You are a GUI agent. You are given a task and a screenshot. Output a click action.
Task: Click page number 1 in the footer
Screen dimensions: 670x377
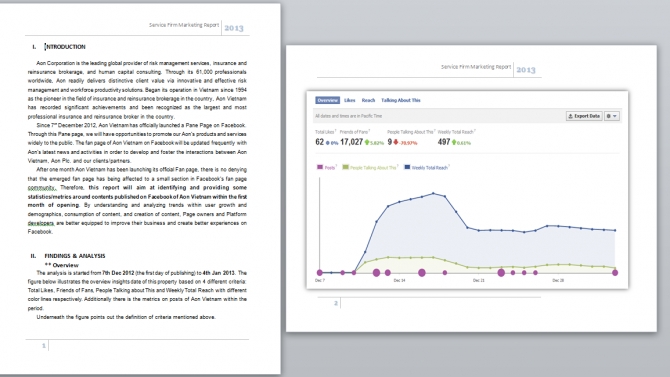(x=44, y=345)
